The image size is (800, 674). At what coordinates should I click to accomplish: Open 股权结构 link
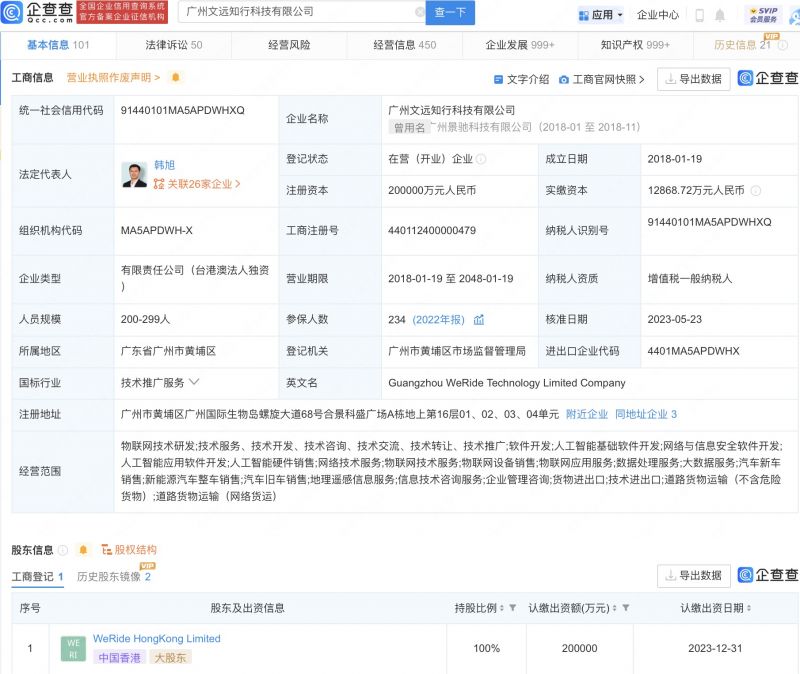click(129, 550)
